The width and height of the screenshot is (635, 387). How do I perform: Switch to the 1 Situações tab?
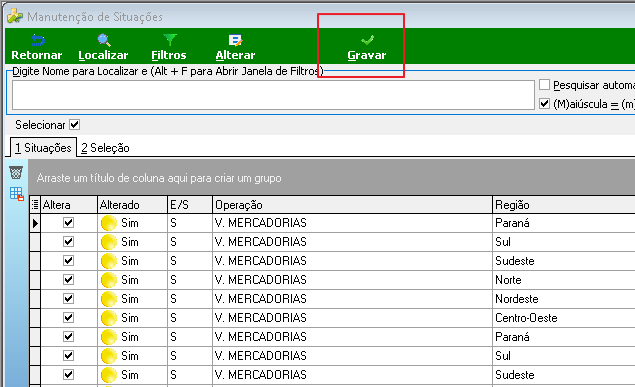pyautogui.click(x=43, y=148)
